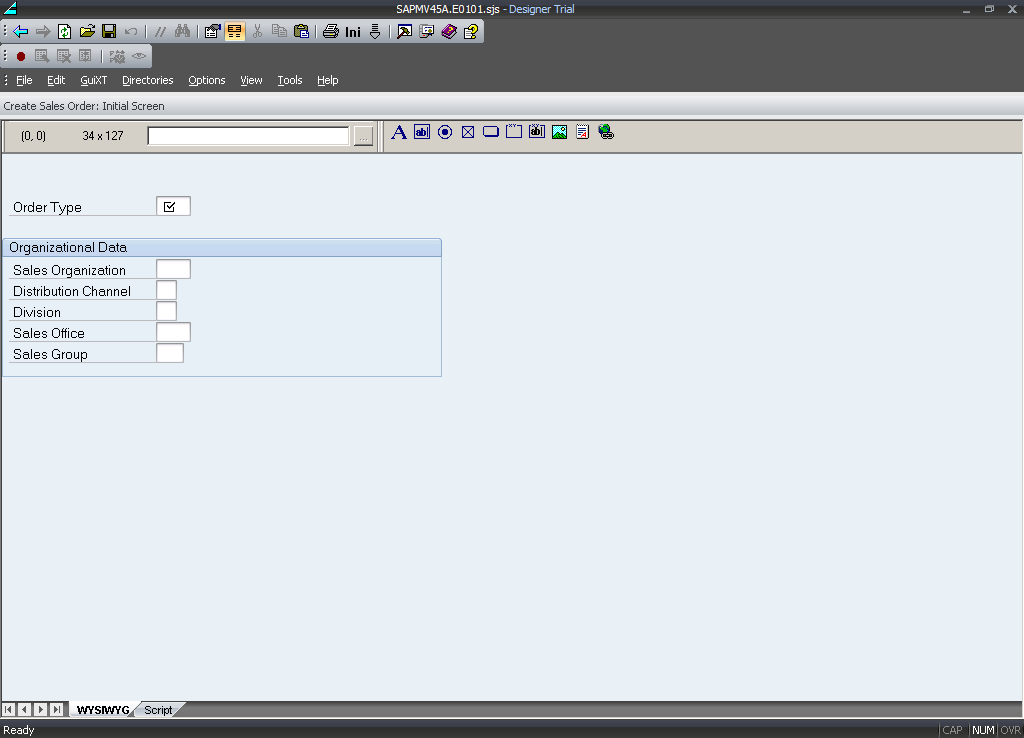1024x738 pixels.
Task: Click the ellipsis browse button
Action: [x=363, y=136]
